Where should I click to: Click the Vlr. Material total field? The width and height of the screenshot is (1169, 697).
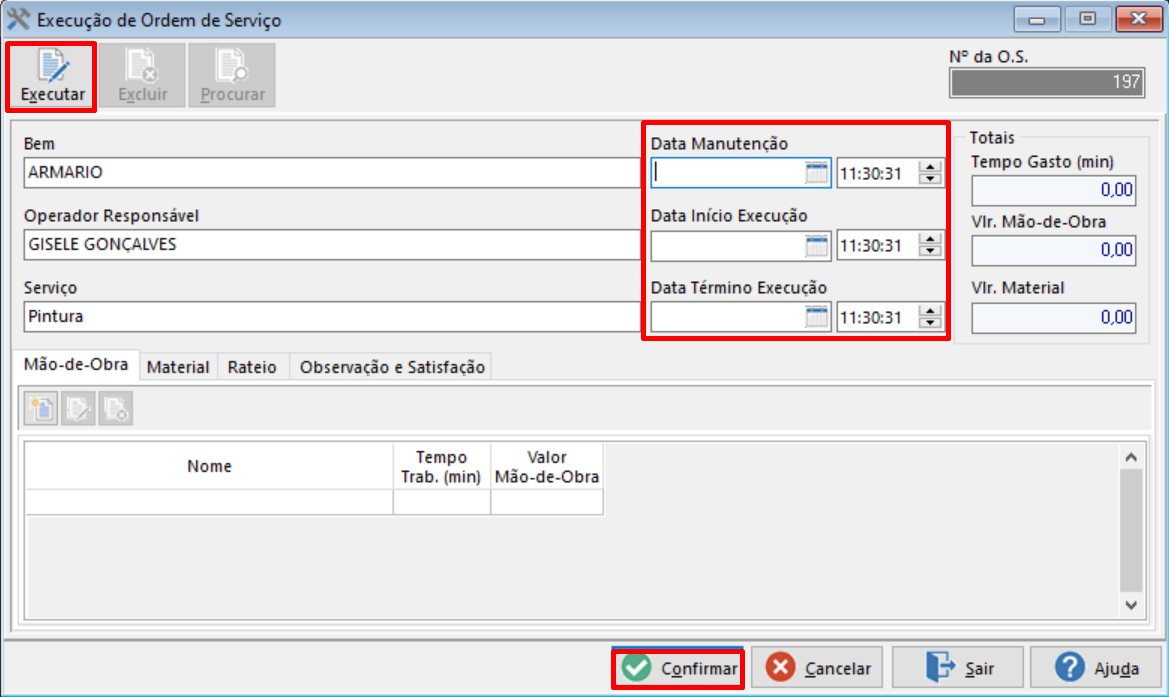coord(1053,318)
